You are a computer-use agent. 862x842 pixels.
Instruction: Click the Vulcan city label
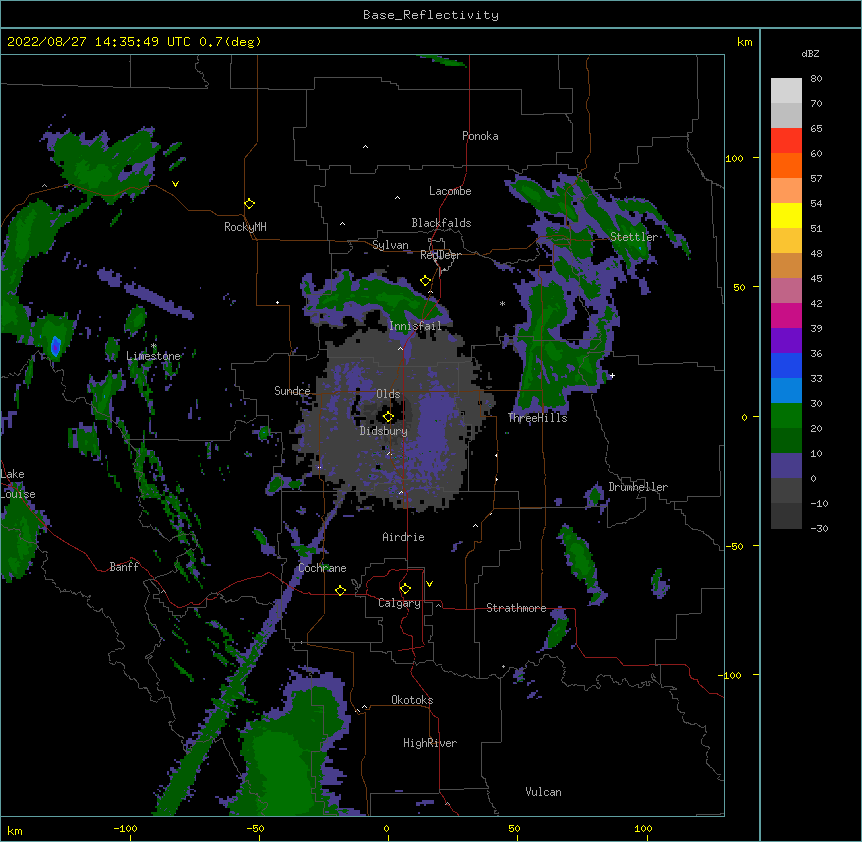point(543,792)
